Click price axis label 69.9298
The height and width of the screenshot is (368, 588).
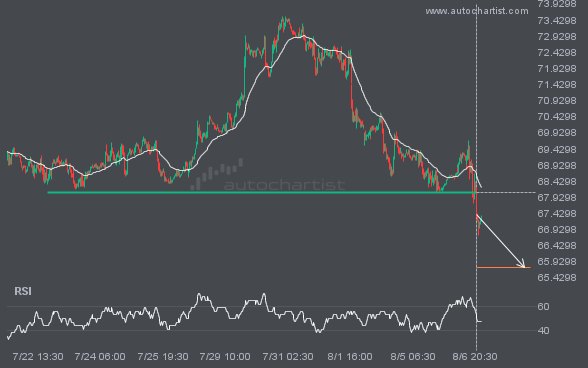(x=556, y=133)
